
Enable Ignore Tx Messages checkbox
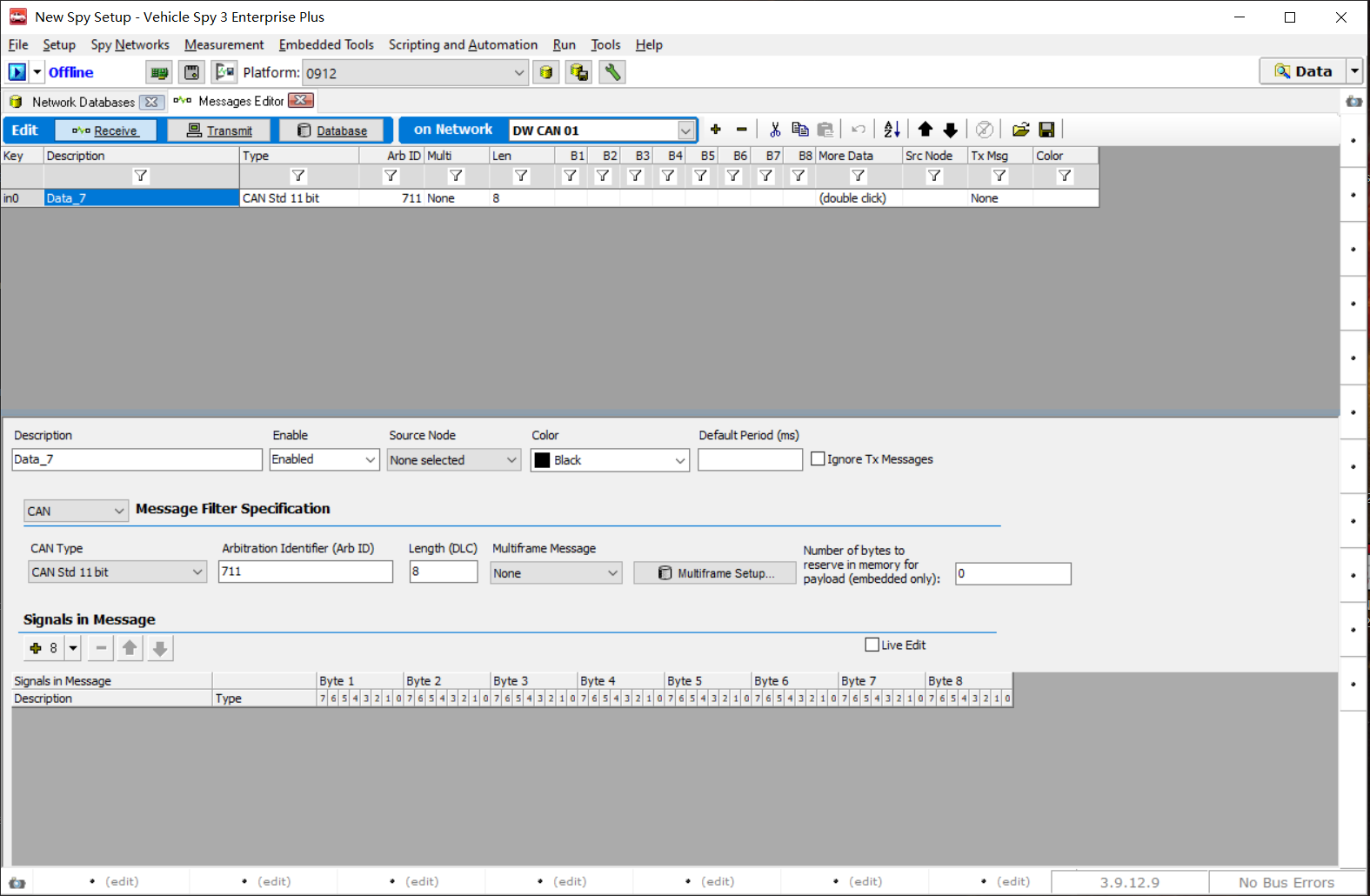(x=818, y=458)
